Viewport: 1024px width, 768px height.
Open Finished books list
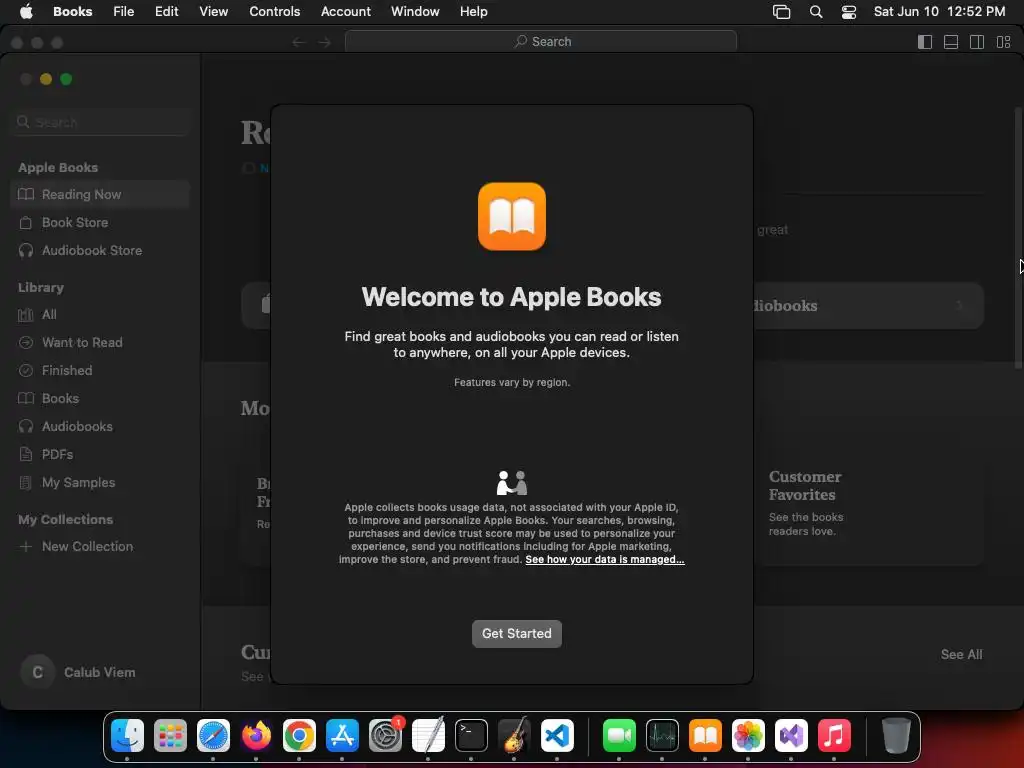pos(100,371)
